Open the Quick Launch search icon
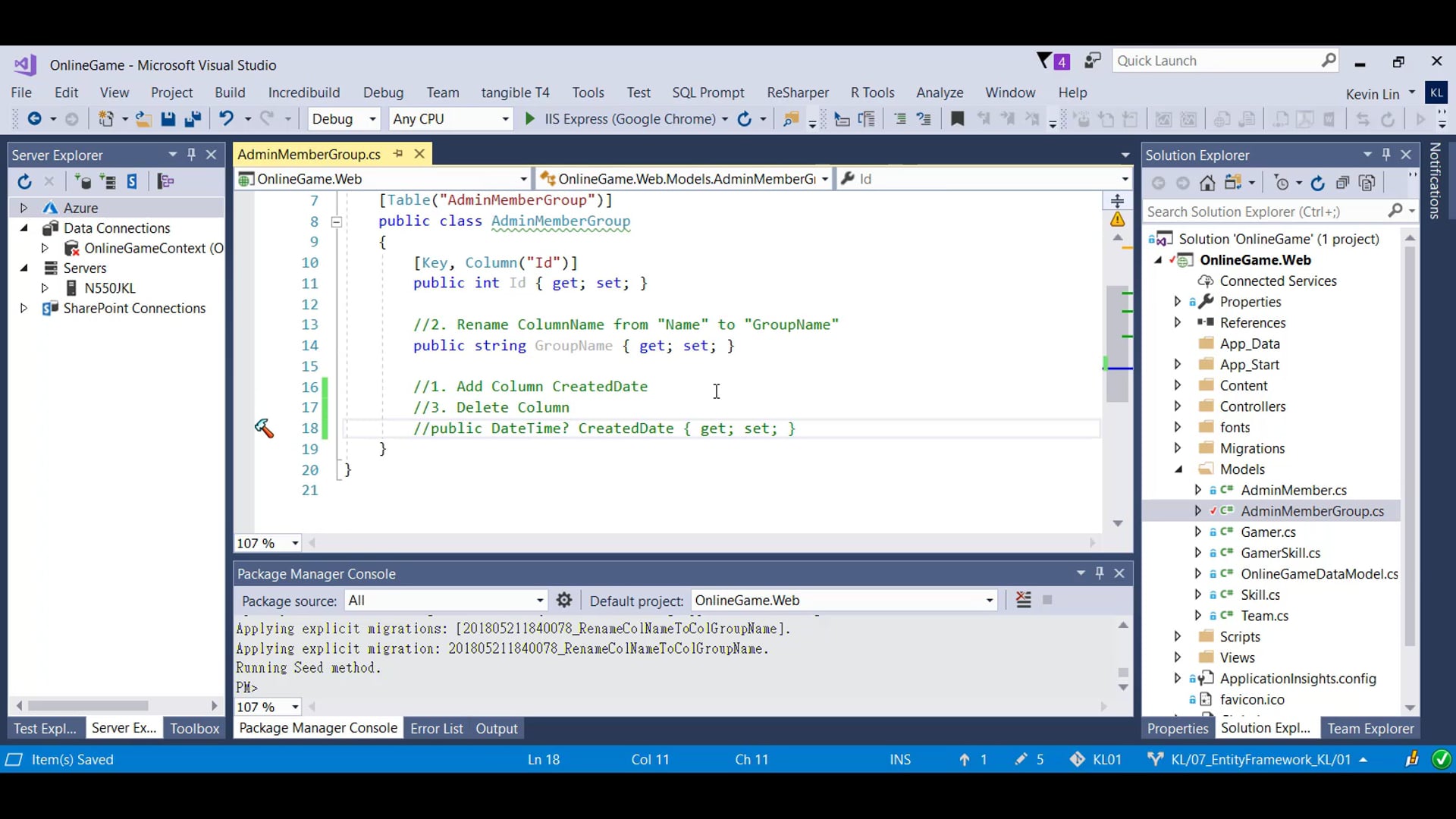1456x819 pixels. point(1329,60)
